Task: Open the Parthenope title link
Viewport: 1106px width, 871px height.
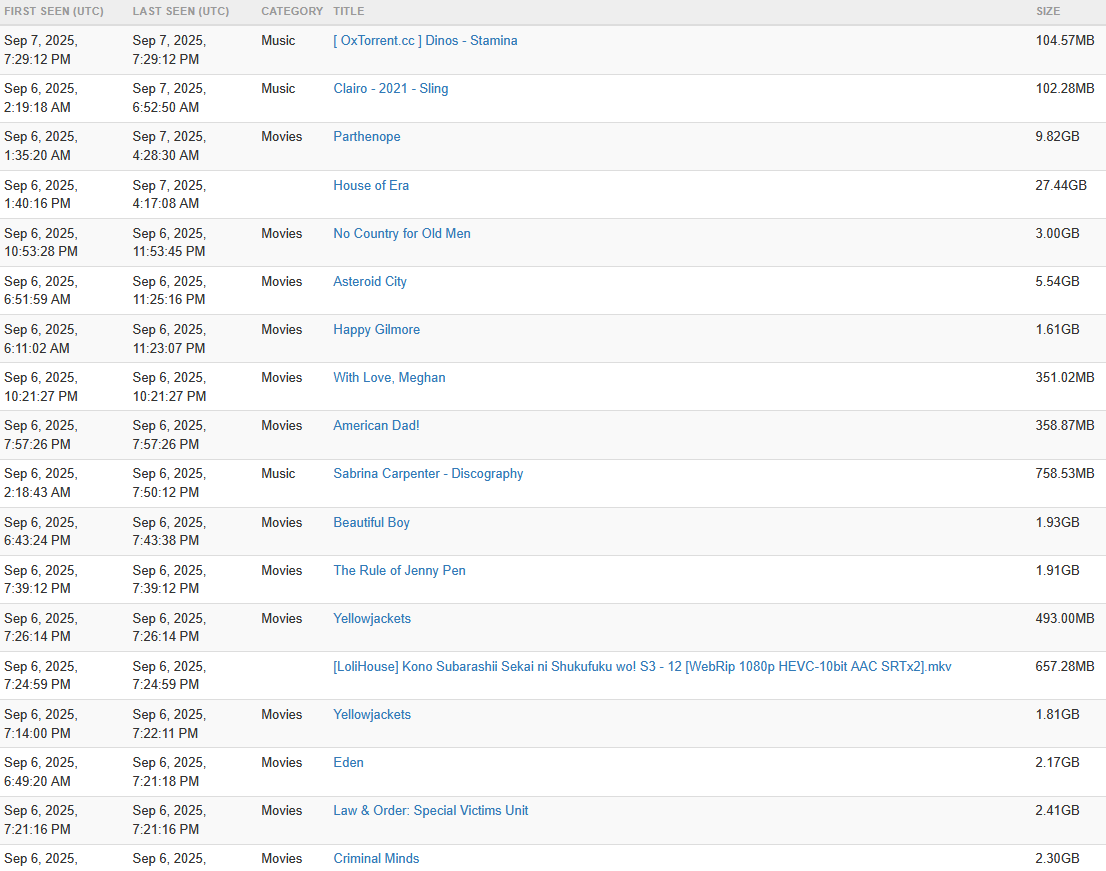Action: click(367, 137)
